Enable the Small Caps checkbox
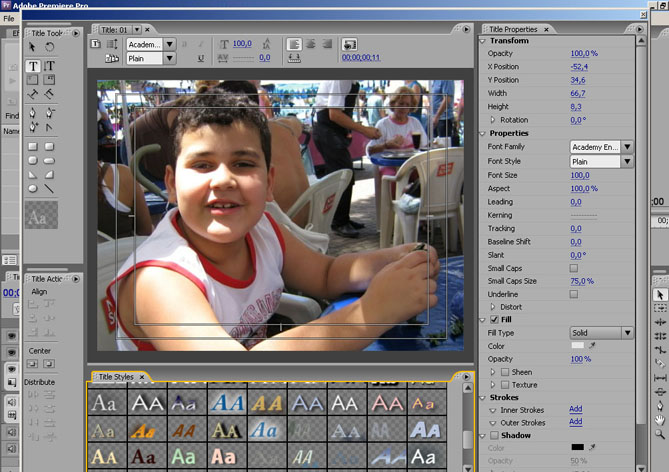Image resolution: width=669 pixels, height=472 pixels. pyautogui.click(x=574, y=268)
